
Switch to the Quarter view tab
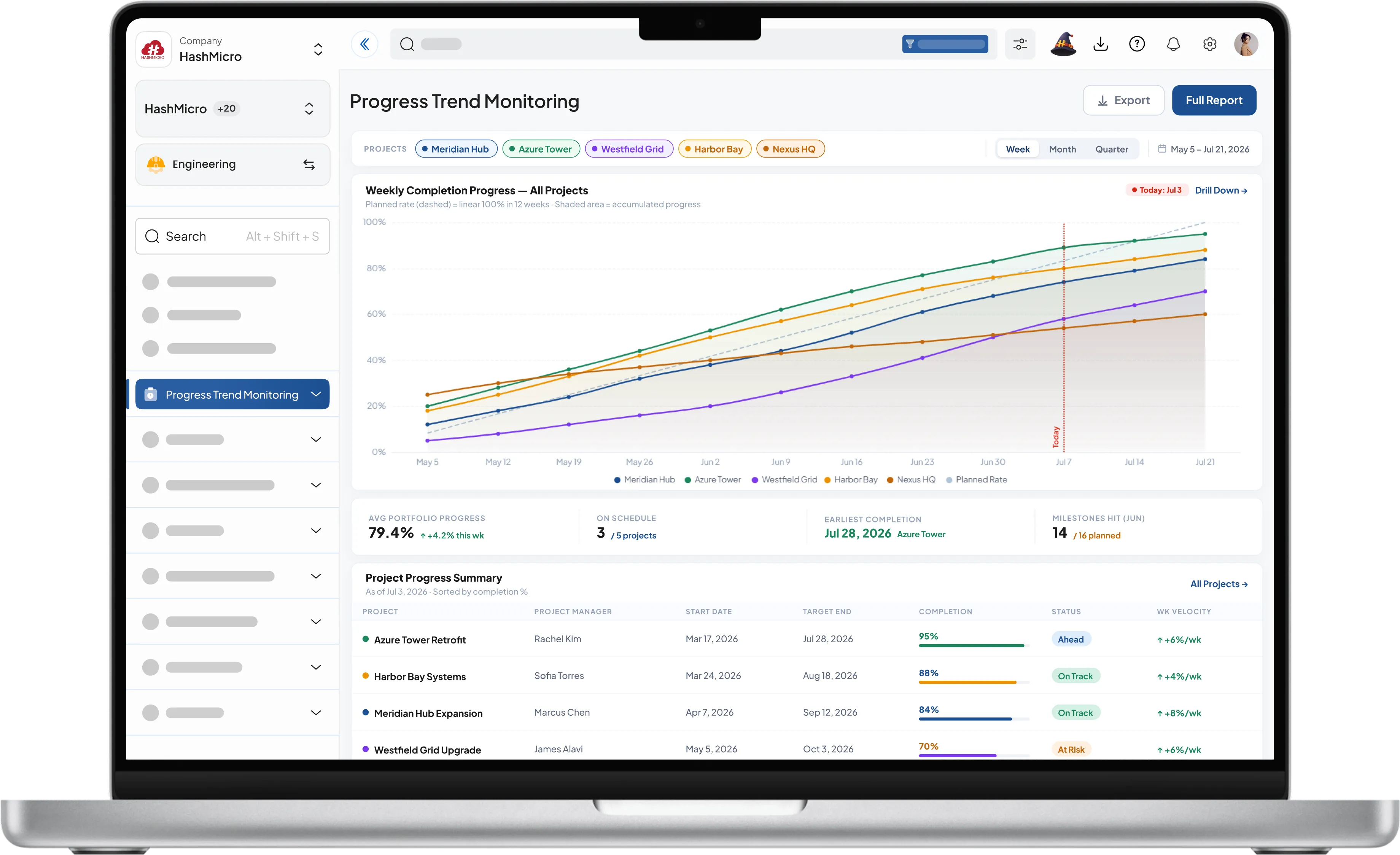[x=1111, y=149]
